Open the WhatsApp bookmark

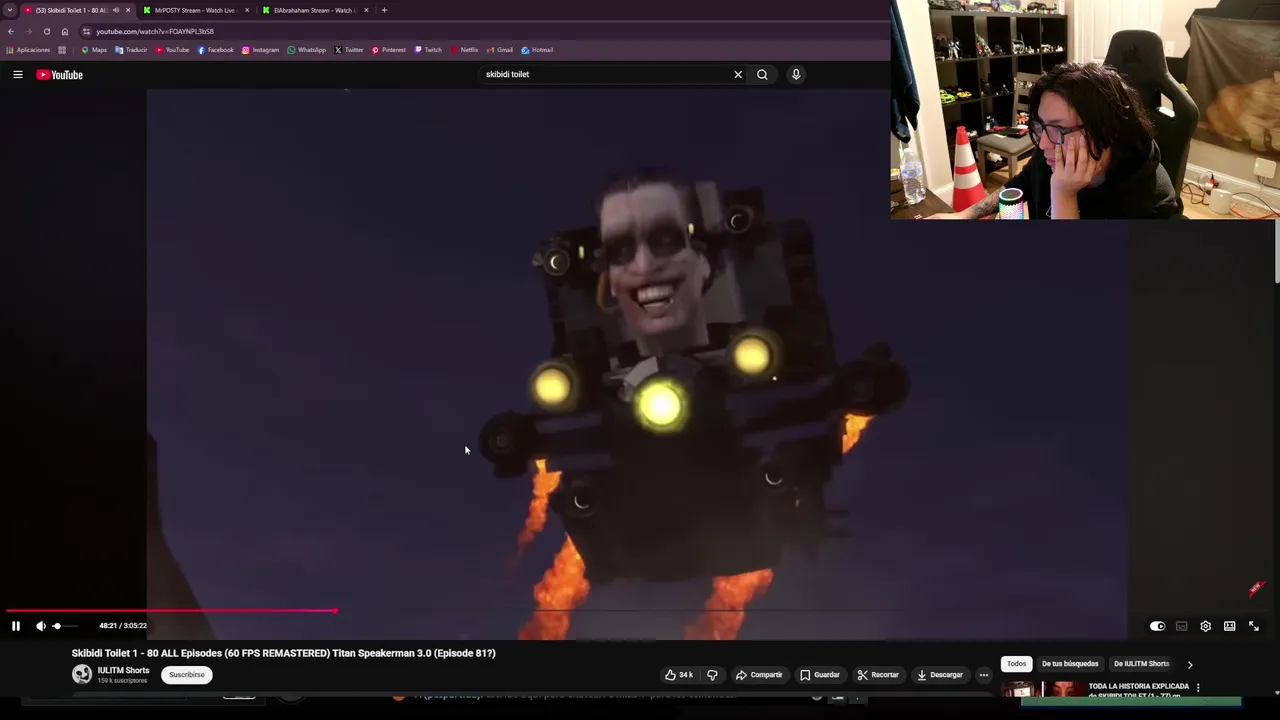pyautogui.click(x=306, y=50)
